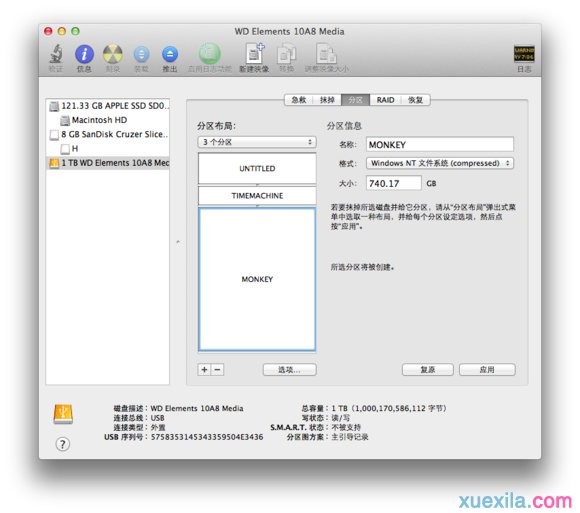The height and width of the screenshot is (513, 580).
Task: Click the name field containing MONKEY
Action: click(440, 144)
